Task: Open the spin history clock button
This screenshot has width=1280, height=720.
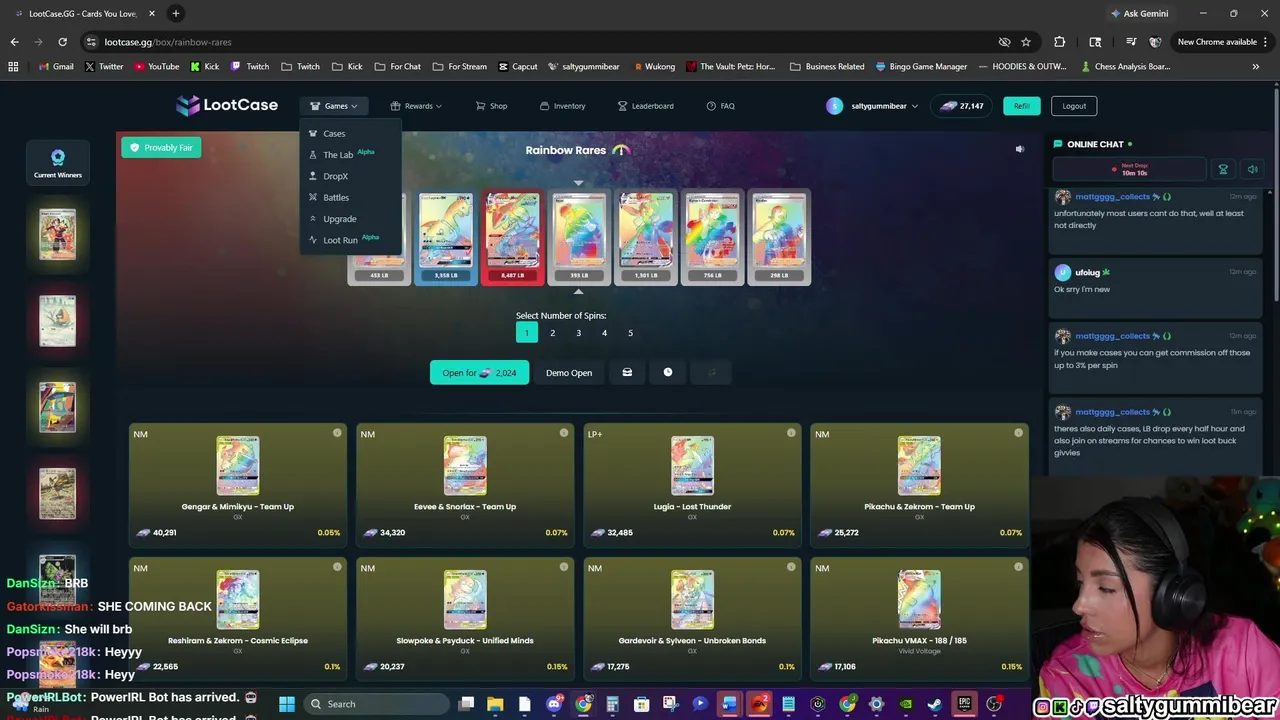Action: [668, 372]
